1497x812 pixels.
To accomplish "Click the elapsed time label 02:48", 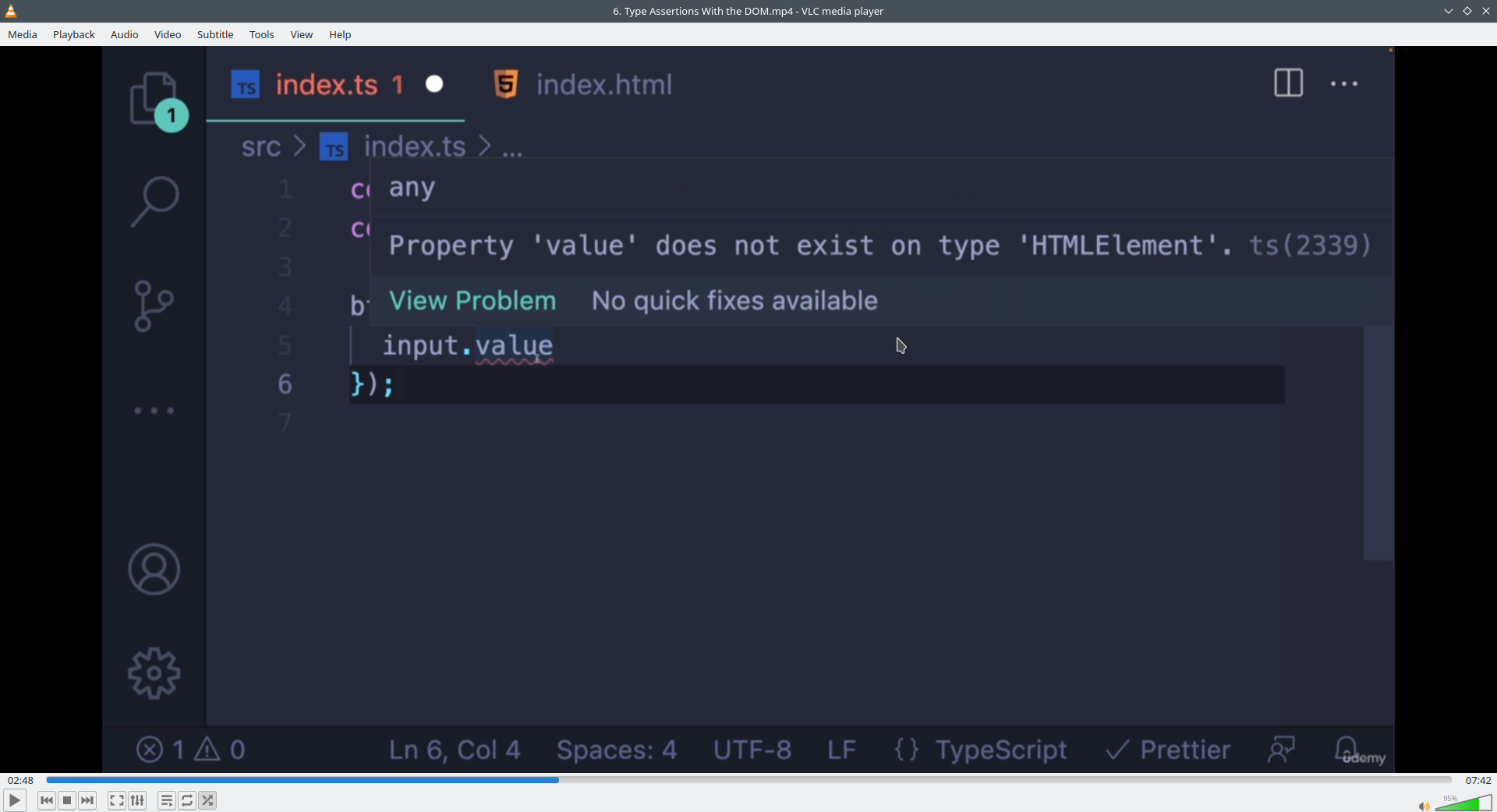I will pyautogui.click(x=21, y=780).
